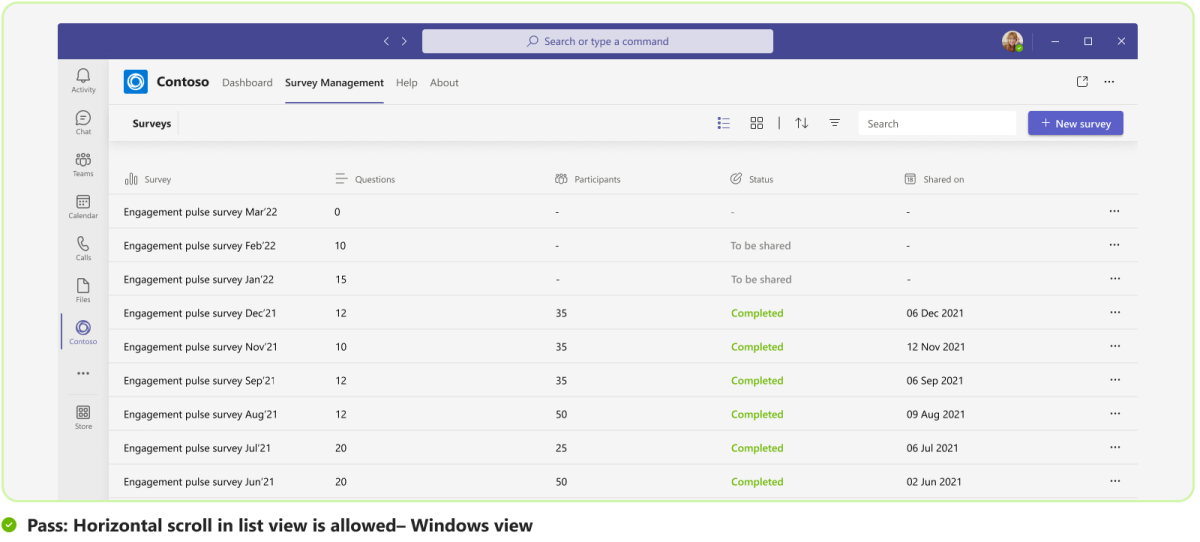Click the 02 Jun 2021 shared date

click(934, 482)
